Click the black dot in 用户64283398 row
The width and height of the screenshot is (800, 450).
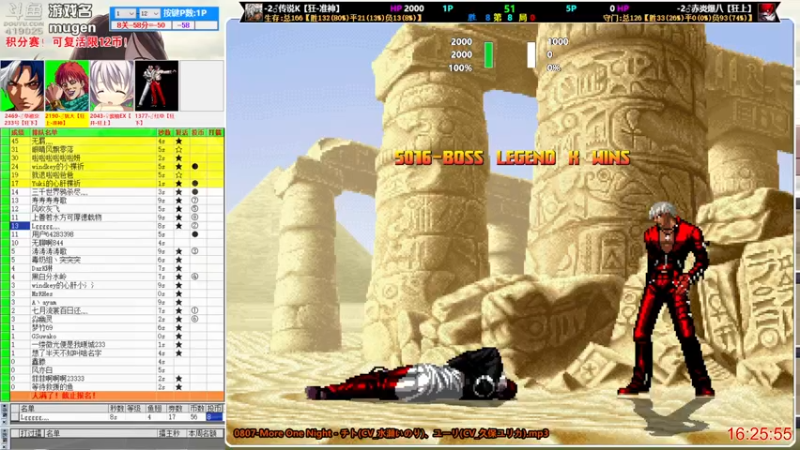coord(195,234)
